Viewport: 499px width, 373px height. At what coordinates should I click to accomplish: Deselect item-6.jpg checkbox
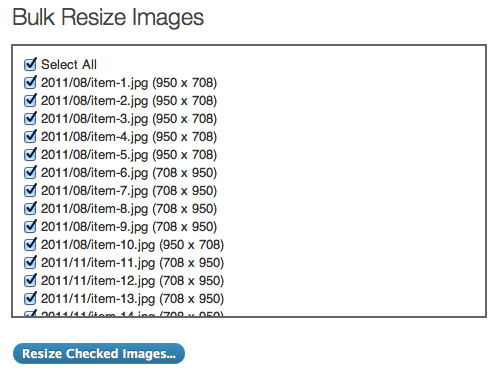[x=30, y=172]
